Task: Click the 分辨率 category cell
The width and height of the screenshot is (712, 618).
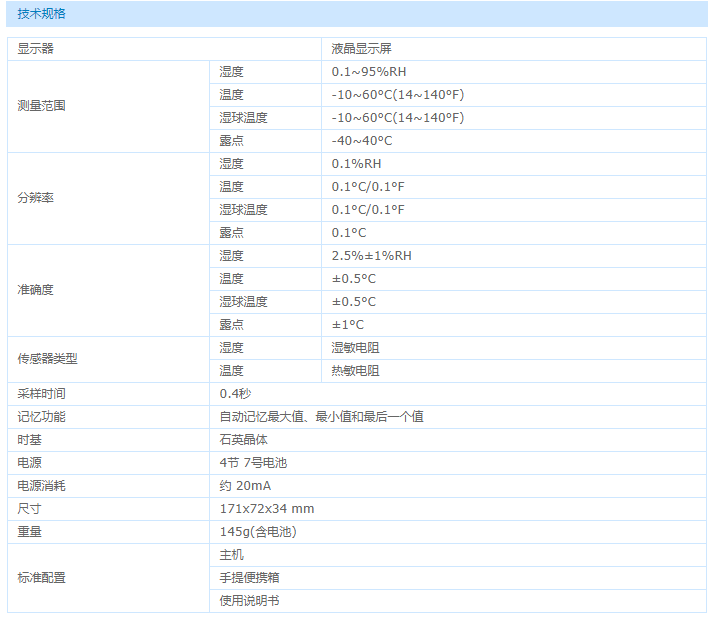Action: pyautogui.click(x=36, y=198)
